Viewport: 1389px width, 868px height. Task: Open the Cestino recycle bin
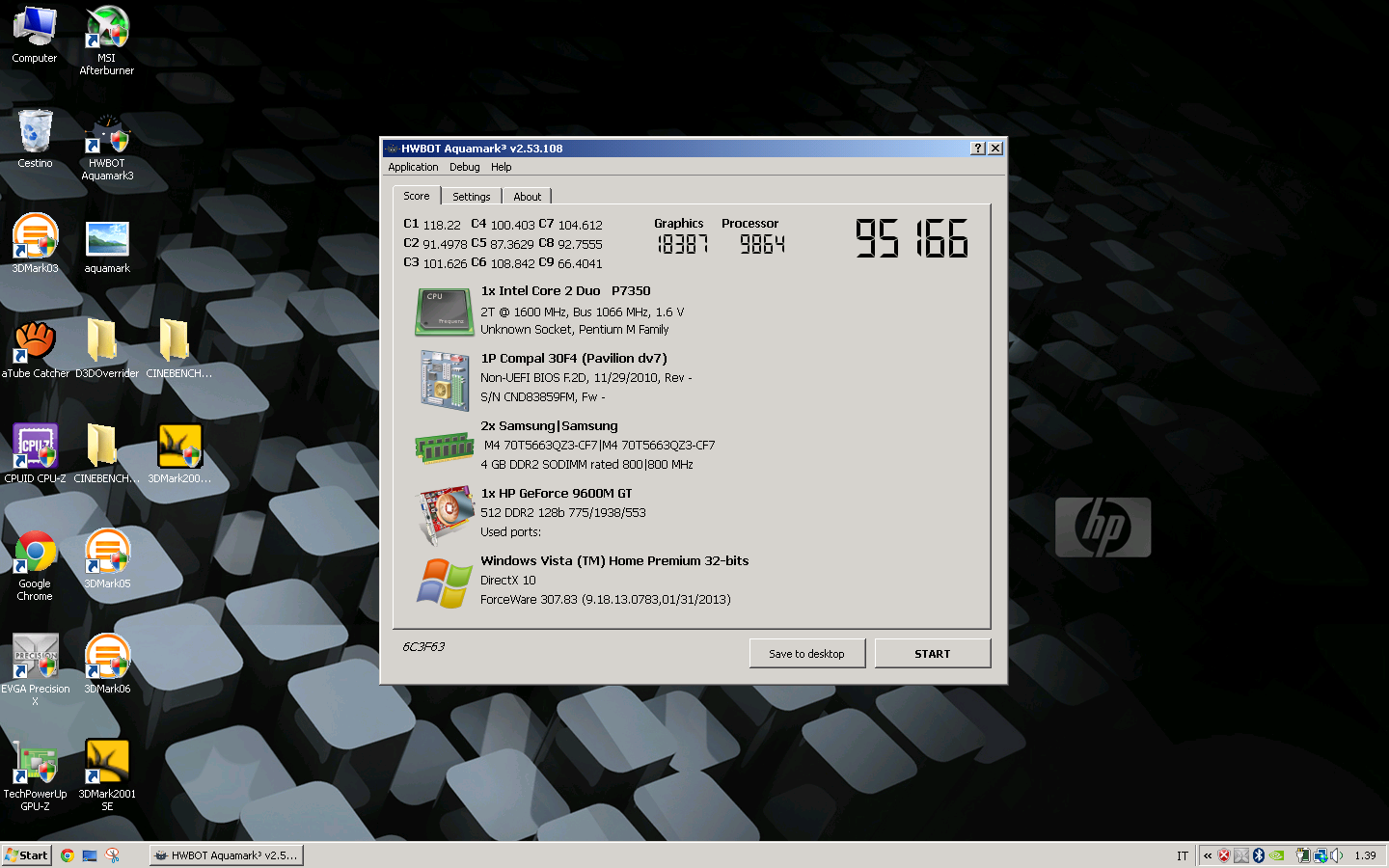point(35,139)
